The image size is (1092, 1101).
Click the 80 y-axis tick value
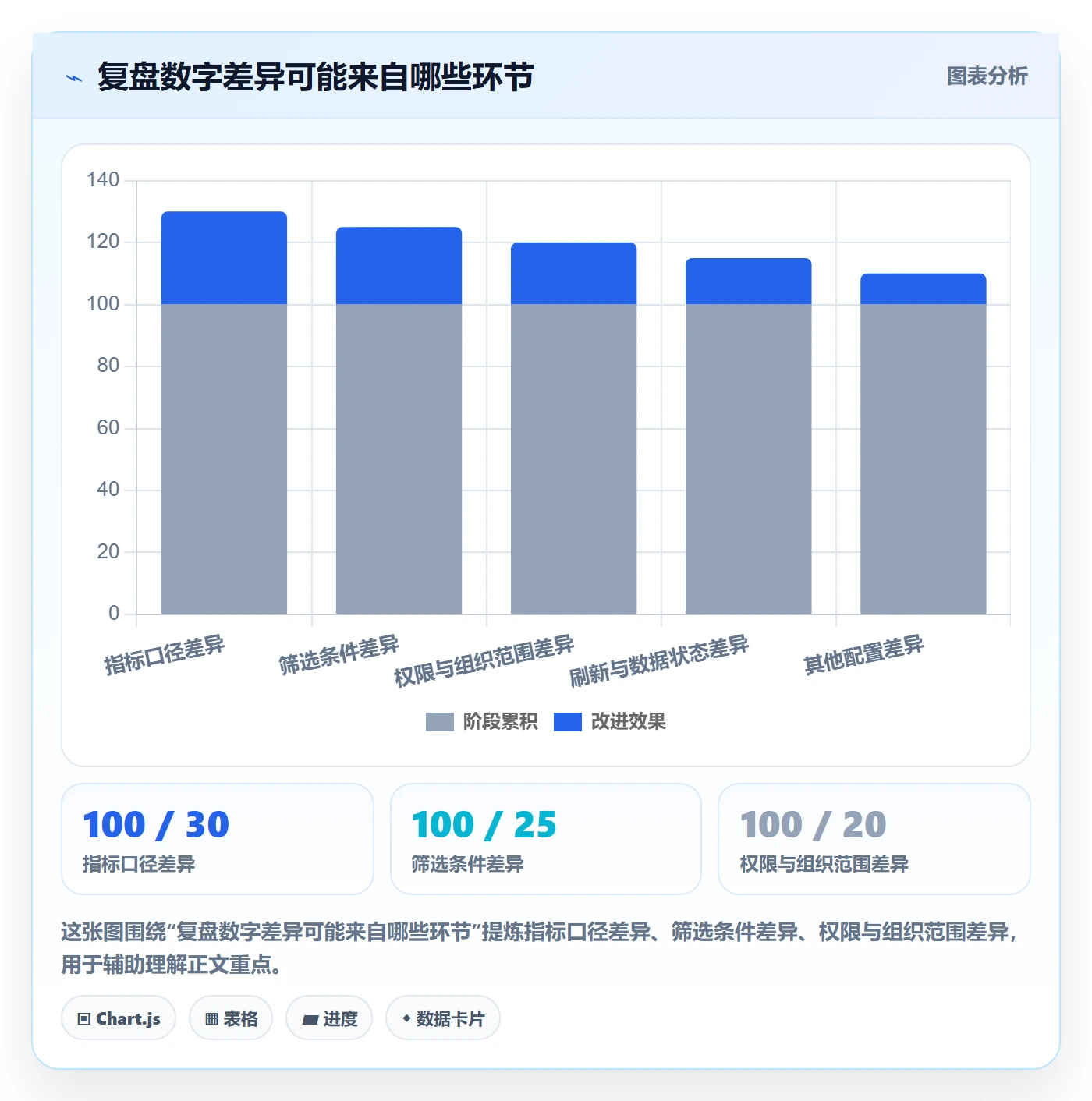coord(108,366)
